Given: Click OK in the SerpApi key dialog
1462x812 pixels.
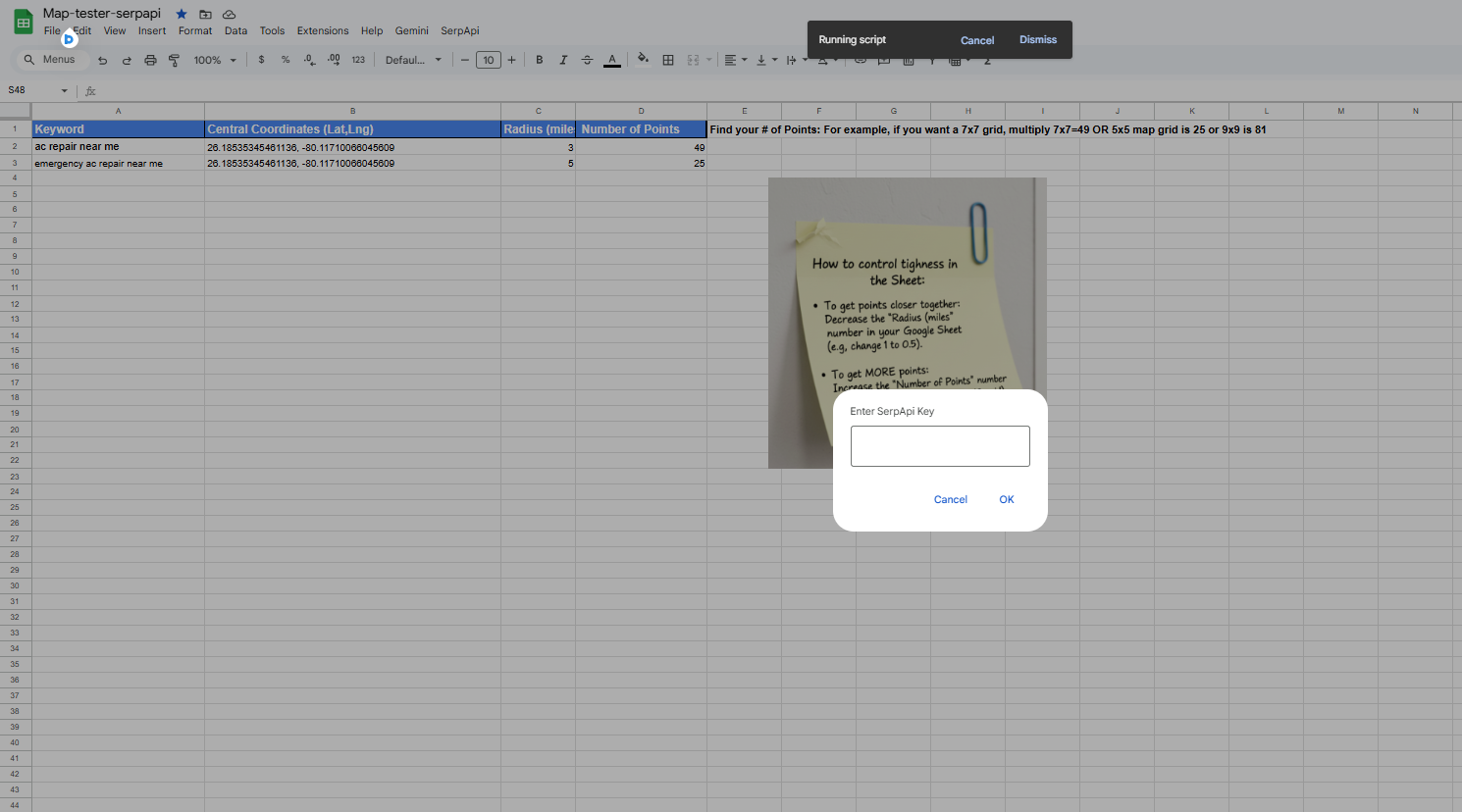Looking at the screenshot, I should (x=1006, y=499).
